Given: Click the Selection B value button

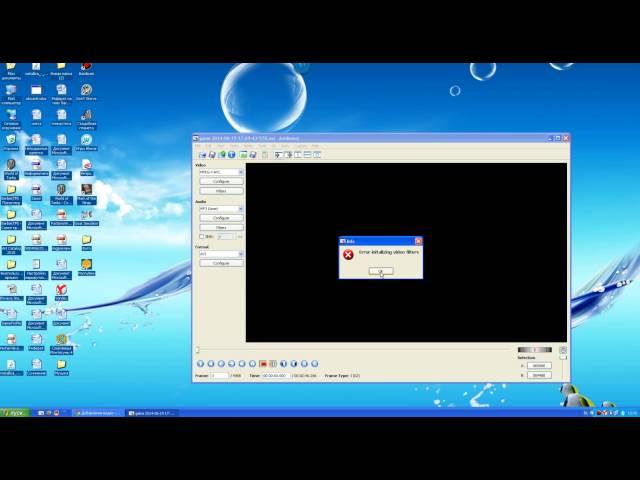Looking at the screenshot, I should (x=539, y=375).
